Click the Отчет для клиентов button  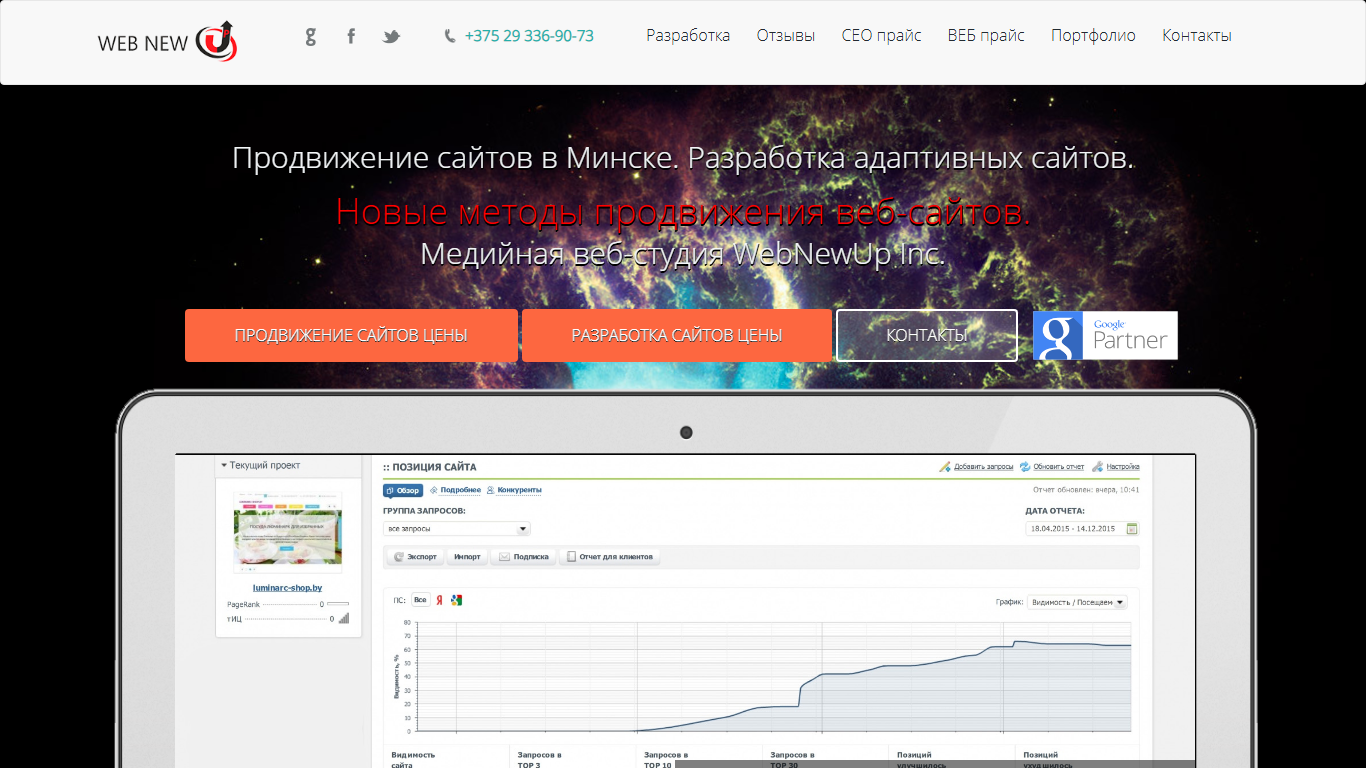coord(609,557)
